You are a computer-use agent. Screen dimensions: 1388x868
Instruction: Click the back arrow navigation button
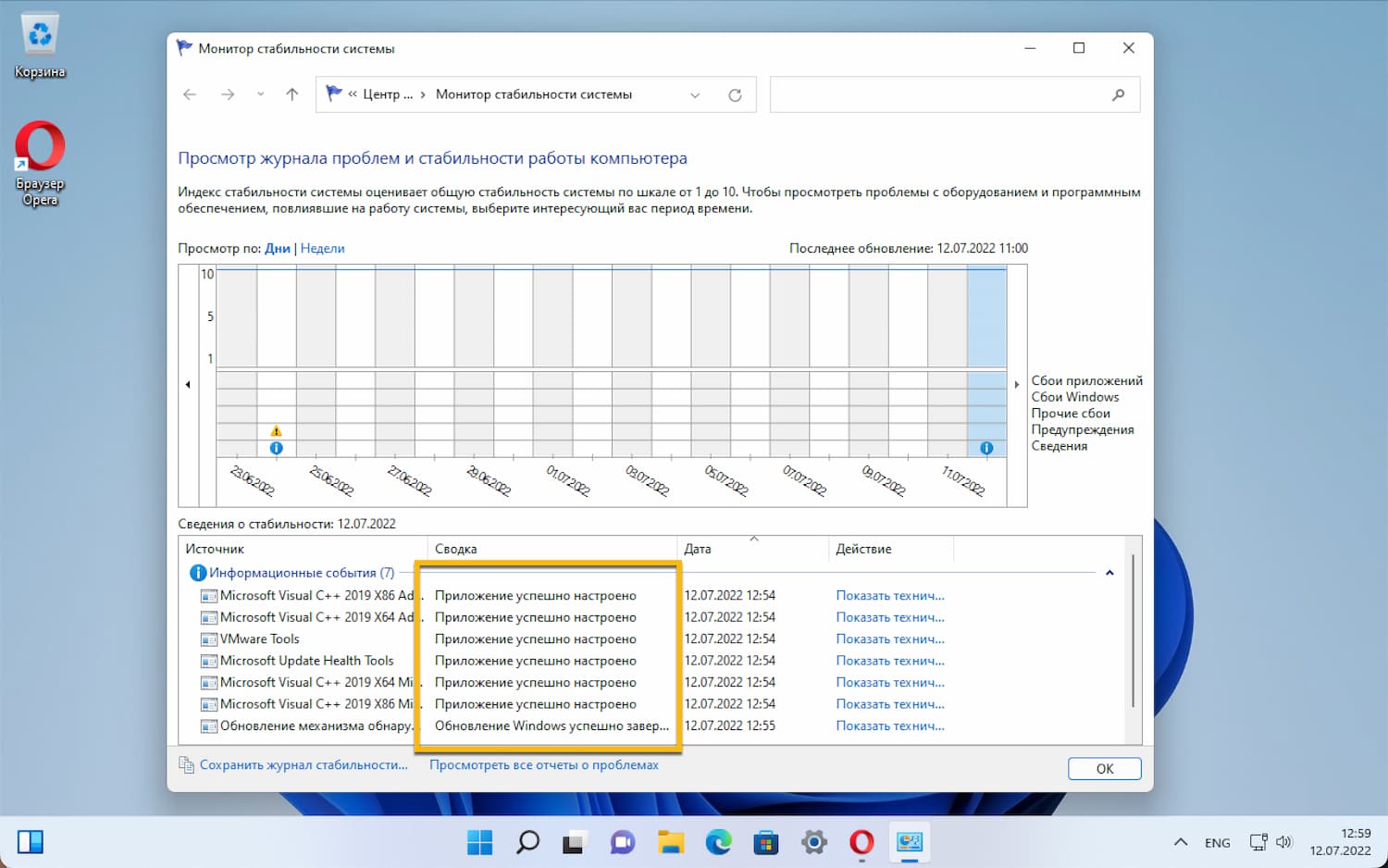click(190, 94)
